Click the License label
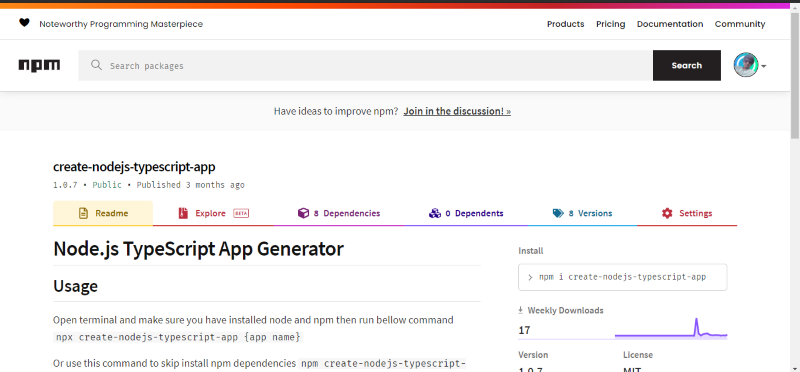Screen dimensions: 800x372 pyautogui.click(x=637, y=355)
